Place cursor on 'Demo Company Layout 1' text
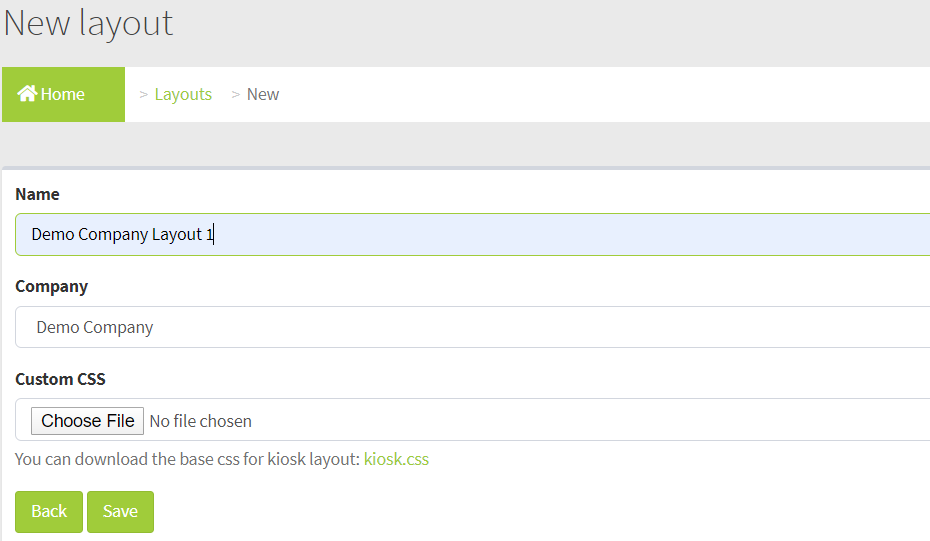Screen dimensions: 930x541 click(122, 235)
